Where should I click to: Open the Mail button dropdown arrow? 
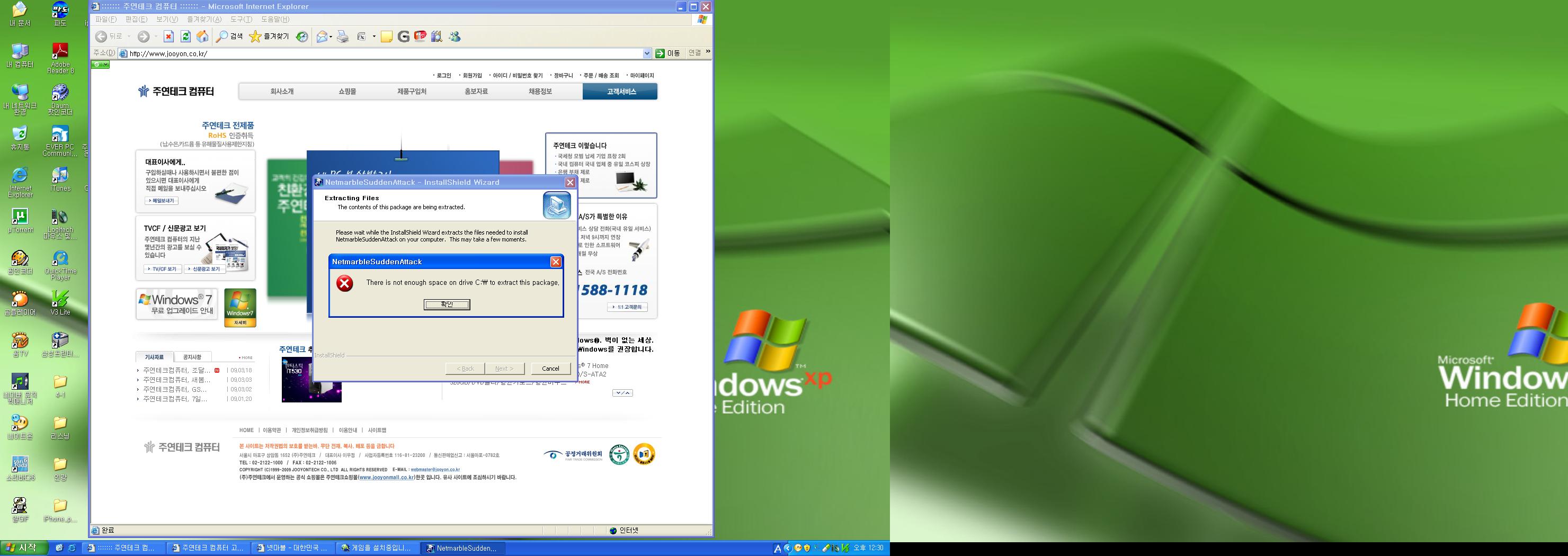(x=331, y=37)
